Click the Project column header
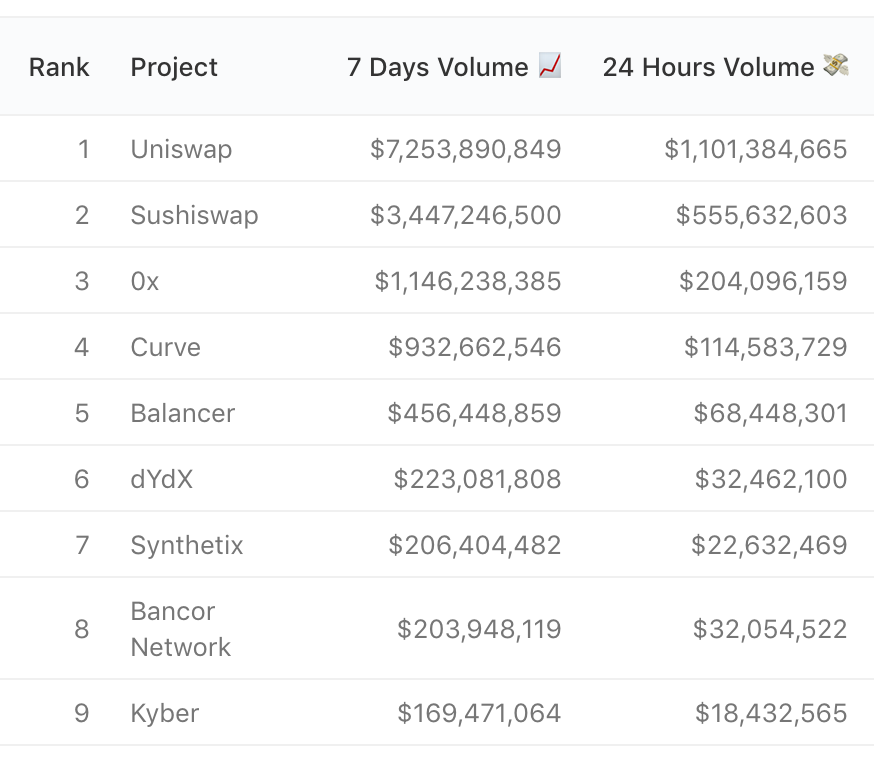The width and height of the screenshot is (874, 762). [x=174, y=67]
